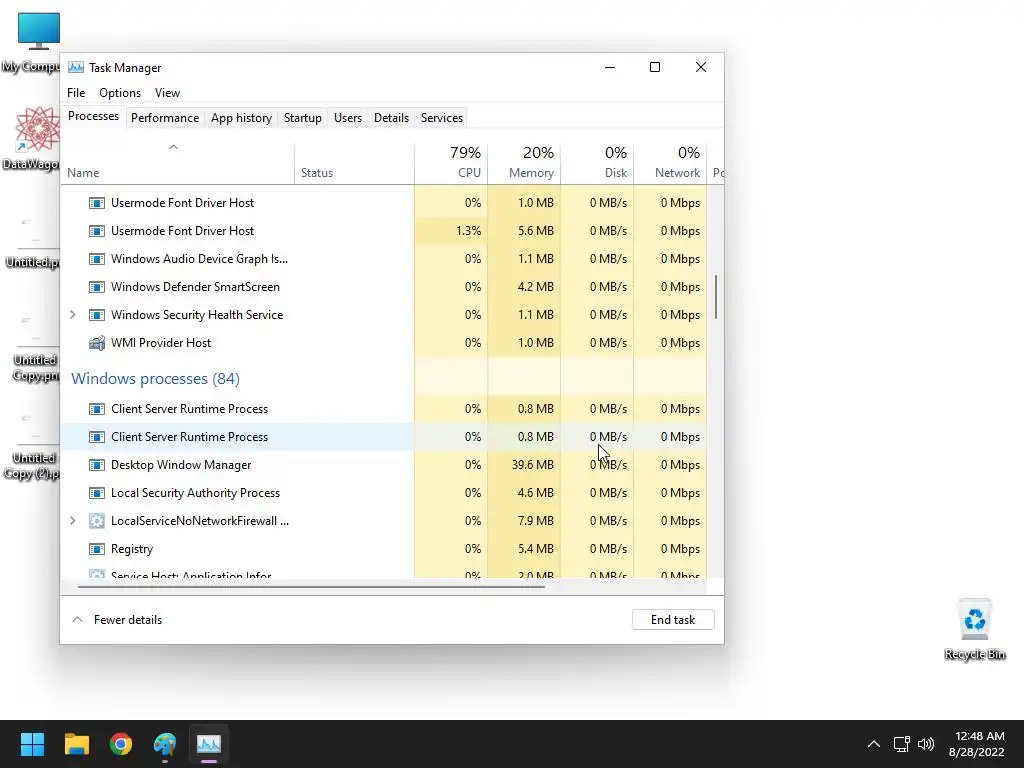Launch Google Chrome from the taskbar
Screen dimensions: 1024x768
point(121,744)
